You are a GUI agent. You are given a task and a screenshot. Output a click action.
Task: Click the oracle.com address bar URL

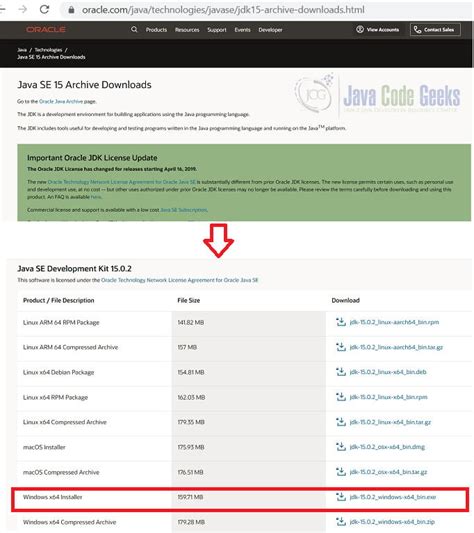[223, 10]
